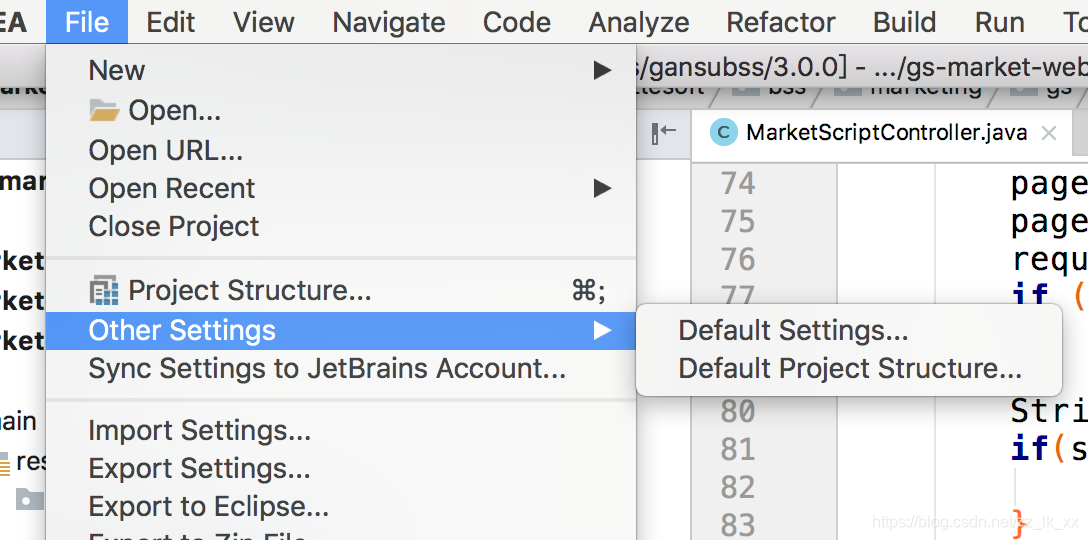
Task: Click the 'if(s' code on line 81
Action: 1049,450
